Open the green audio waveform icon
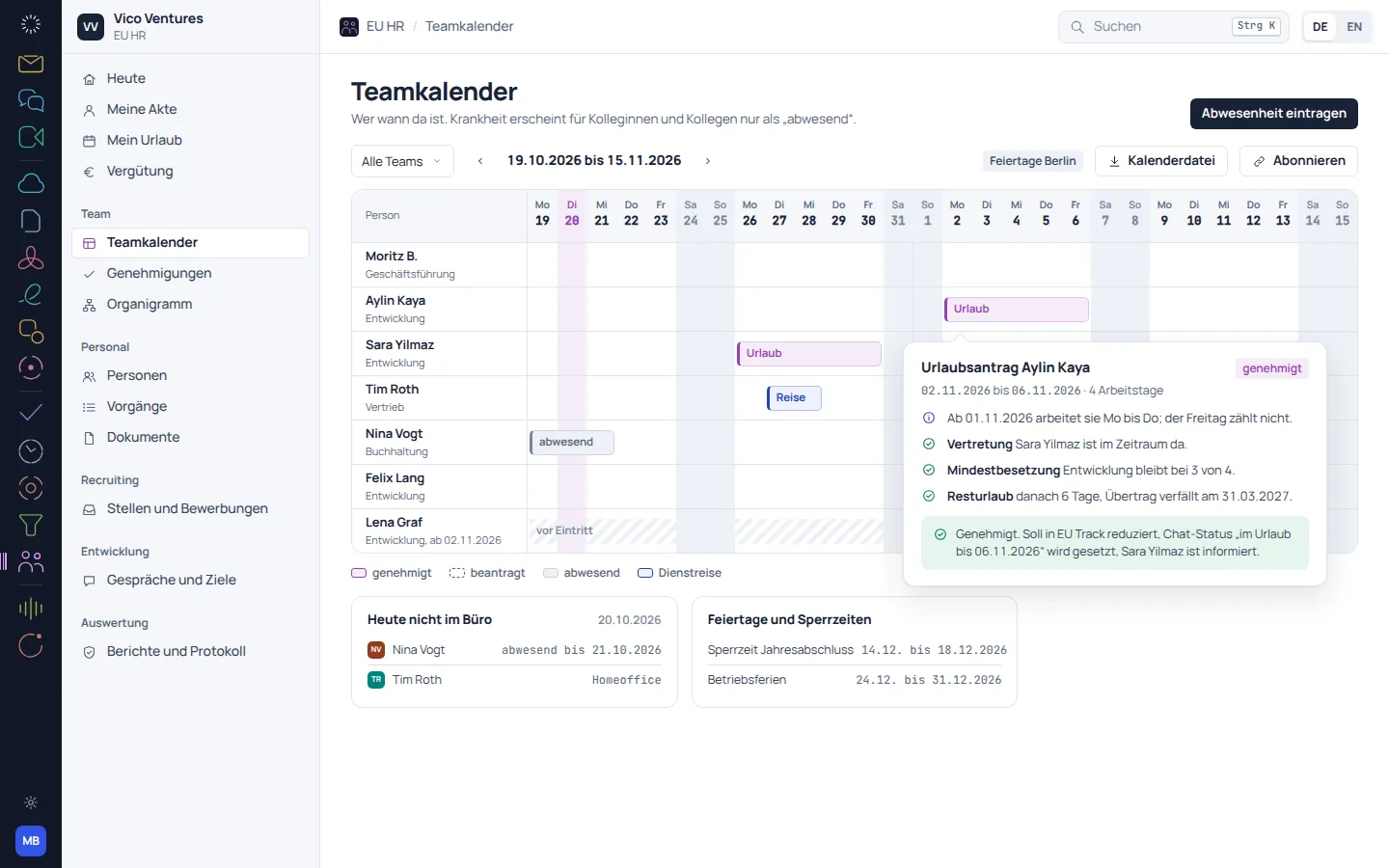The image size is (1389, 868). point(31,608)
